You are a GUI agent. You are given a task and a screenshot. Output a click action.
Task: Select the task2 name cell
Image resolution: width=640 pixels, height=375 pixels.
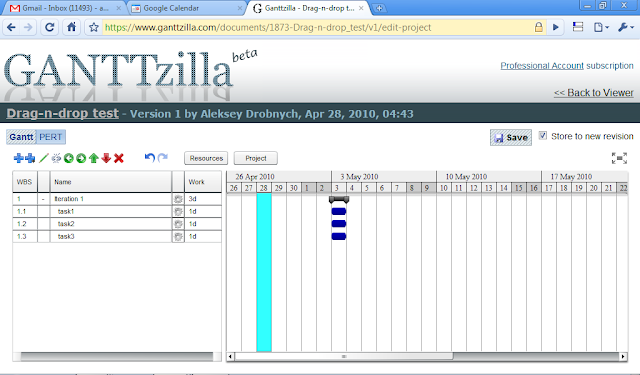(x=111, y=224)
